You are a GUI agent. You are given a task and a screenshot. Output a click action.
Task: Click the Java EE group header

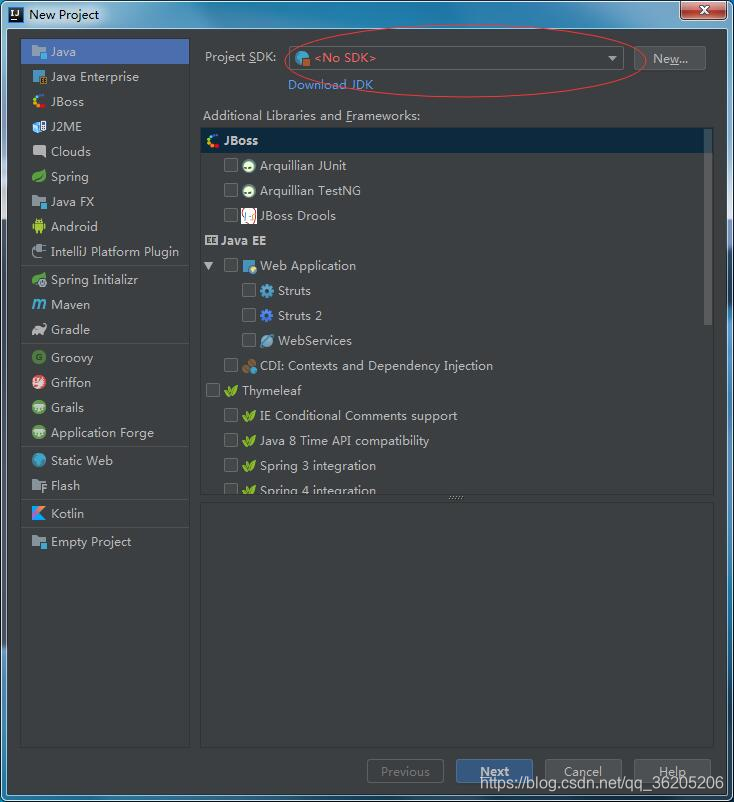click(x=452, y=240)
